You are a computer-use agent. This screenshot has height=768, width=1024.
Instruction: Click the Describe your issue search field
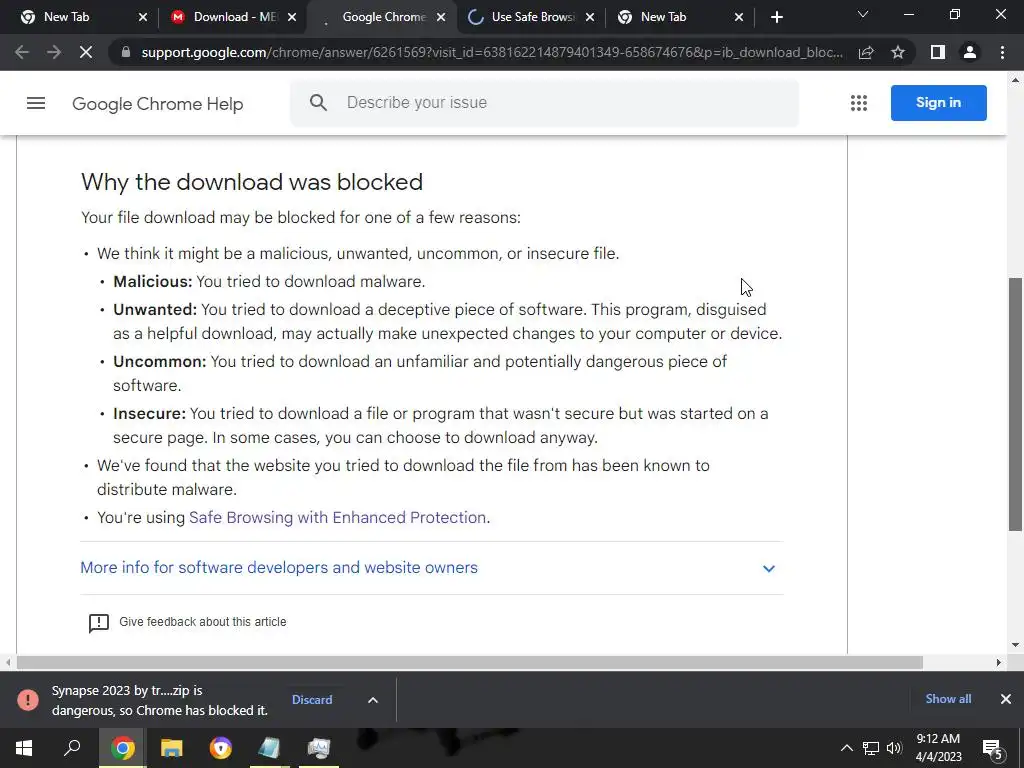[545, 103]
